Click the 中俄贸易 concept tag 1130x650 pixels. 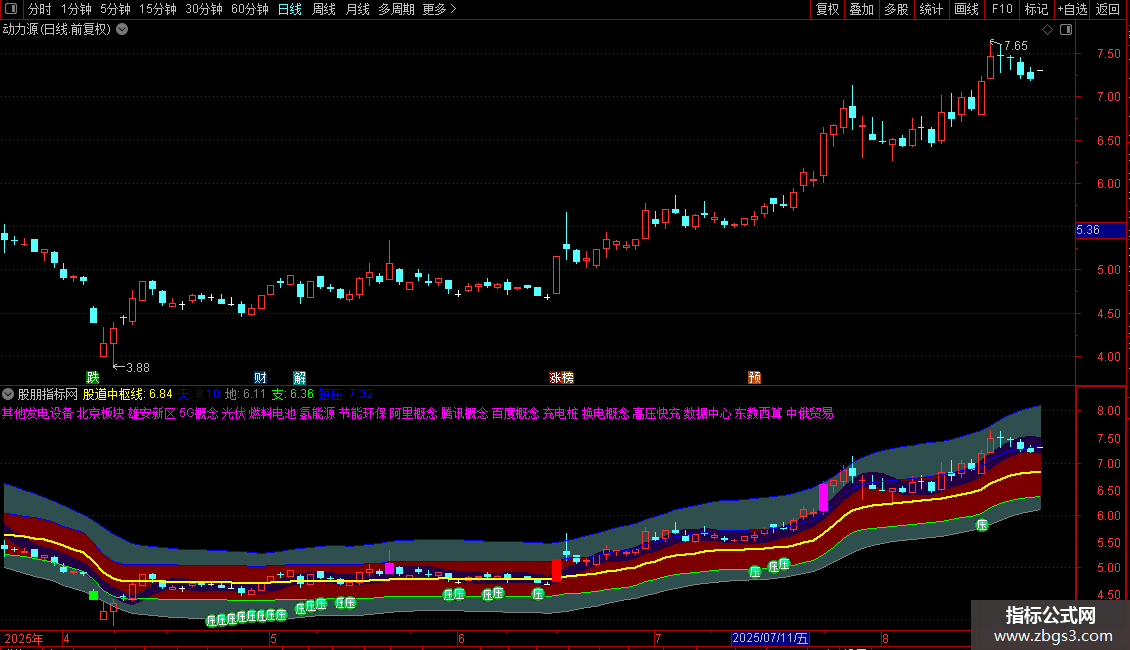(x=809, y=414)
